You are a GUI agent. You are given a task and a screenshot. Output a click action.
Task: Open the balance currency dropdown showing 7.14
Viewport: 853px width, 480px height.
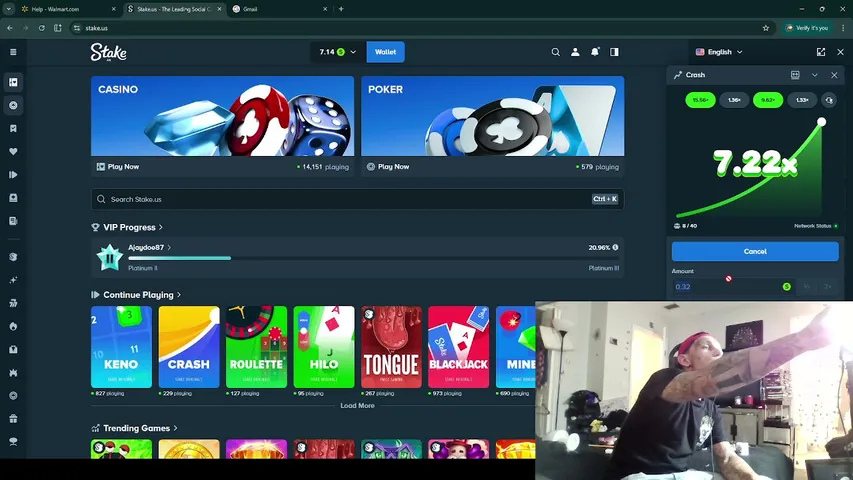[x=338, y=52]
